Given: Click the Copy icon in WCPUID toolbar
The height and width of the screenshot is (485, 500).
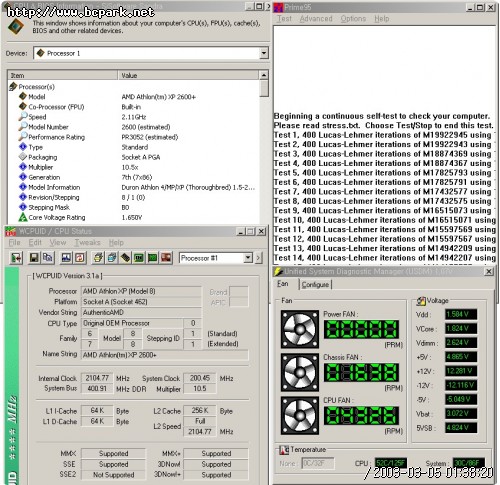Looking at the screenshot, I should 48,258.
